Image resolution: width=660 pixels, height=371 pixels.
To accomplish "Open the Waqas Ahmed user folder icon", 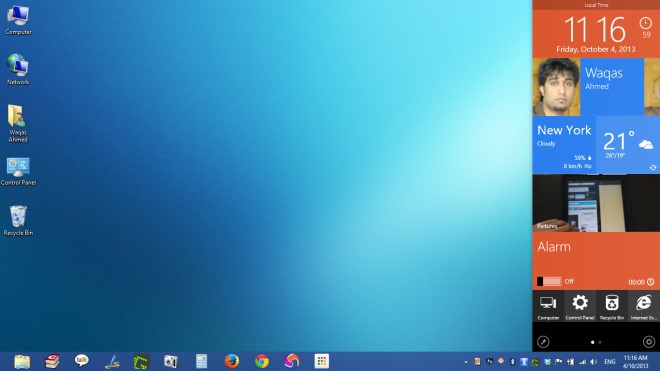I will 18,124.
